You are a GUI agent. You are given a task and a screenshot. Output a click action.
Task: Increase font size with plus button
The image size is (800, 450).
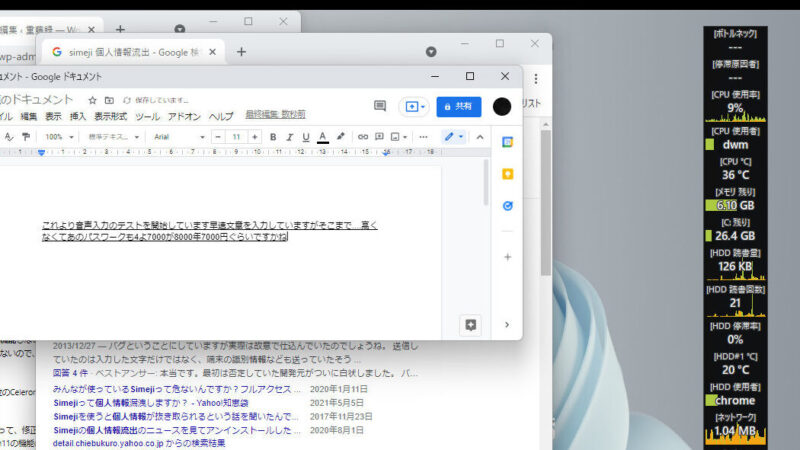coord(255,137)
